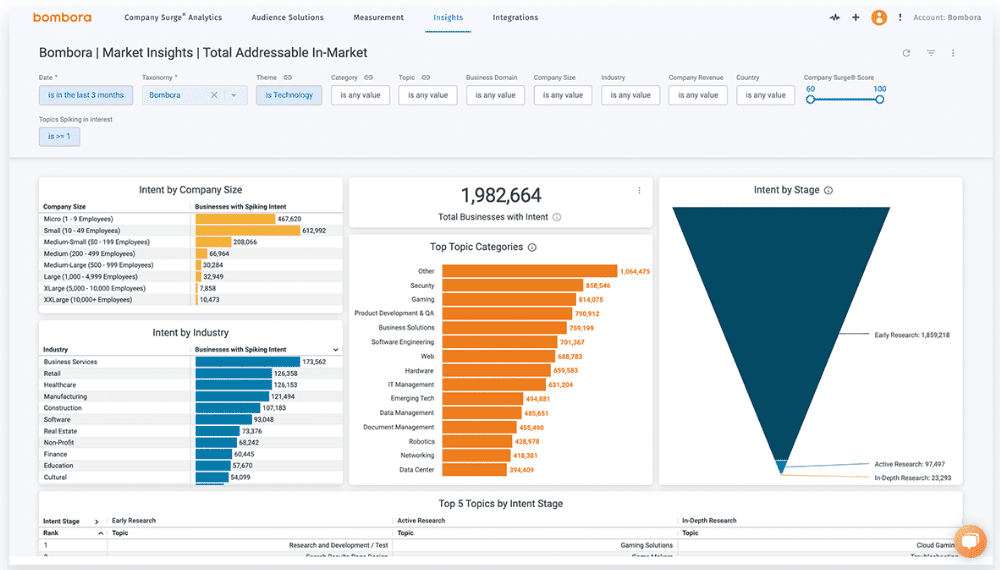Viewport: 1000px width, 570px height.
Task: Open dashboard options three-dot menu
Action: [x=953, y=53]
